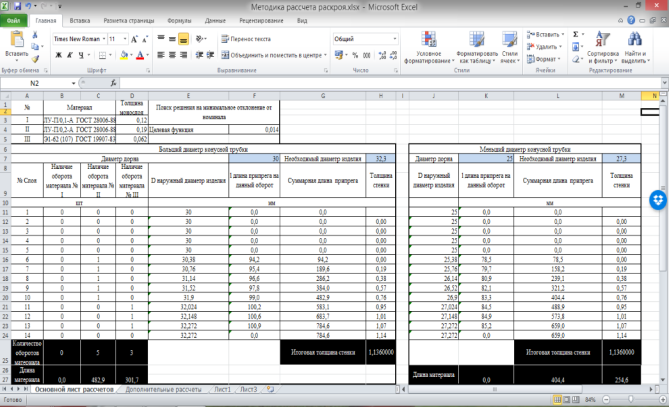Decrease font size with shrink font icon
The image size is (669, 408).
tap(145, 39)
